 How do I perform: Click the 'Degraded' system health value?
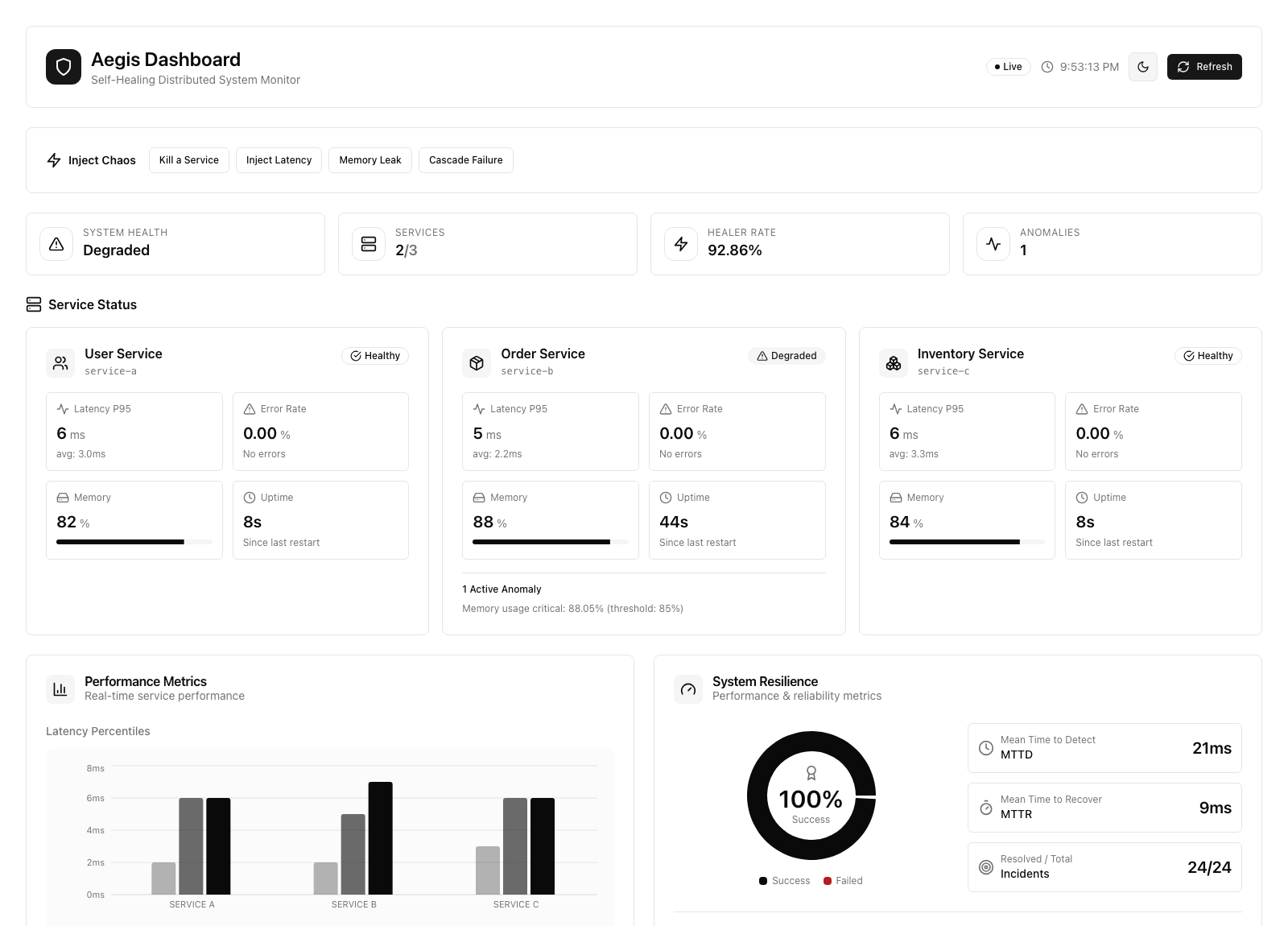(x=116, y=250)
